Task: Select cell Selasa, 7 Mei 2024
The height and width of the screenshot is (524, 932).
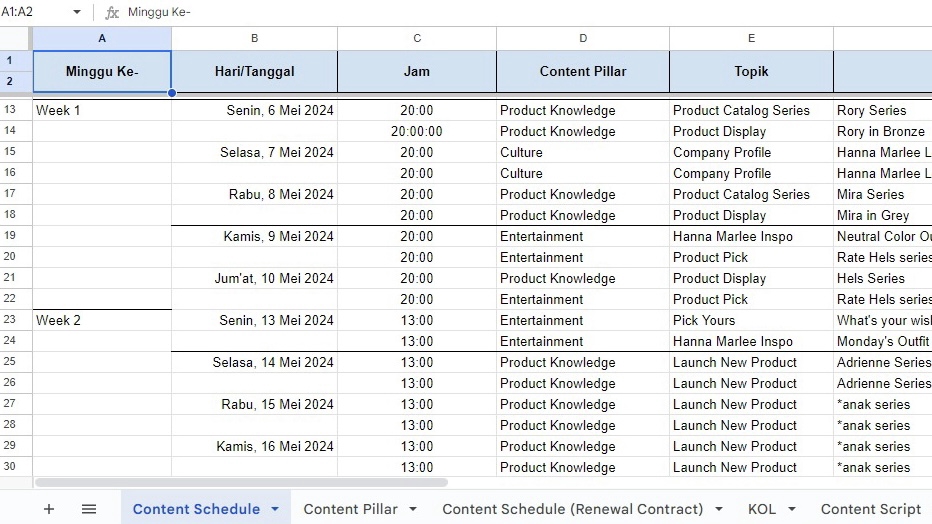Action: click(254, 152)
